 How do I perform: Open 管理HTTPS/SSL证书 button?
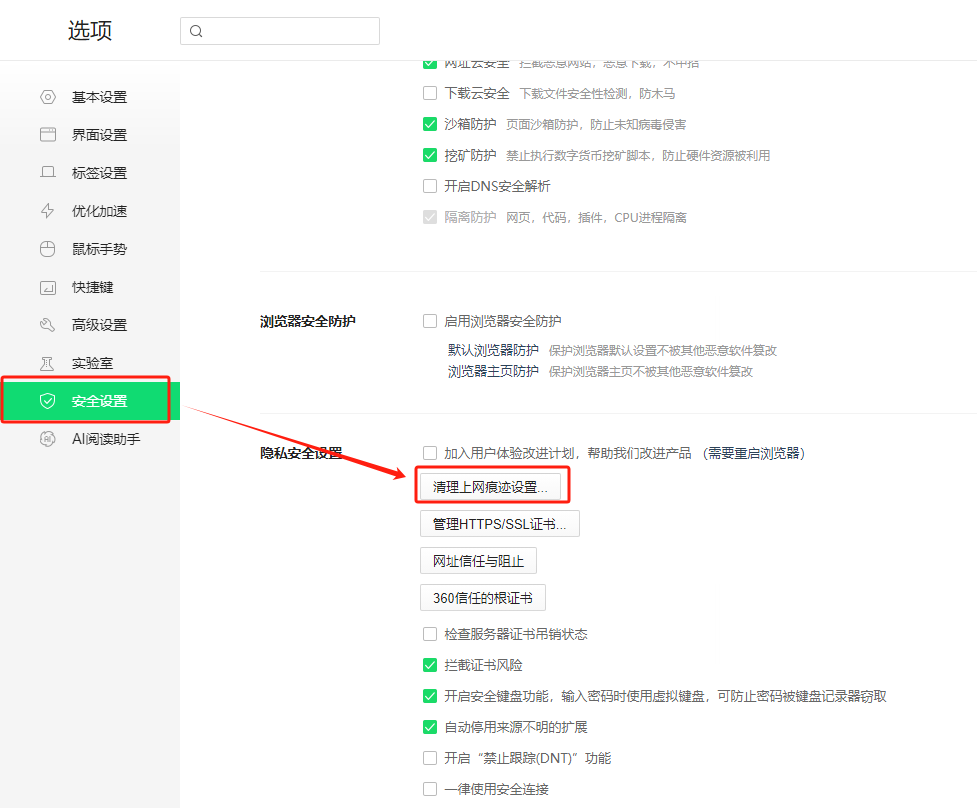(x=499, y=524)
